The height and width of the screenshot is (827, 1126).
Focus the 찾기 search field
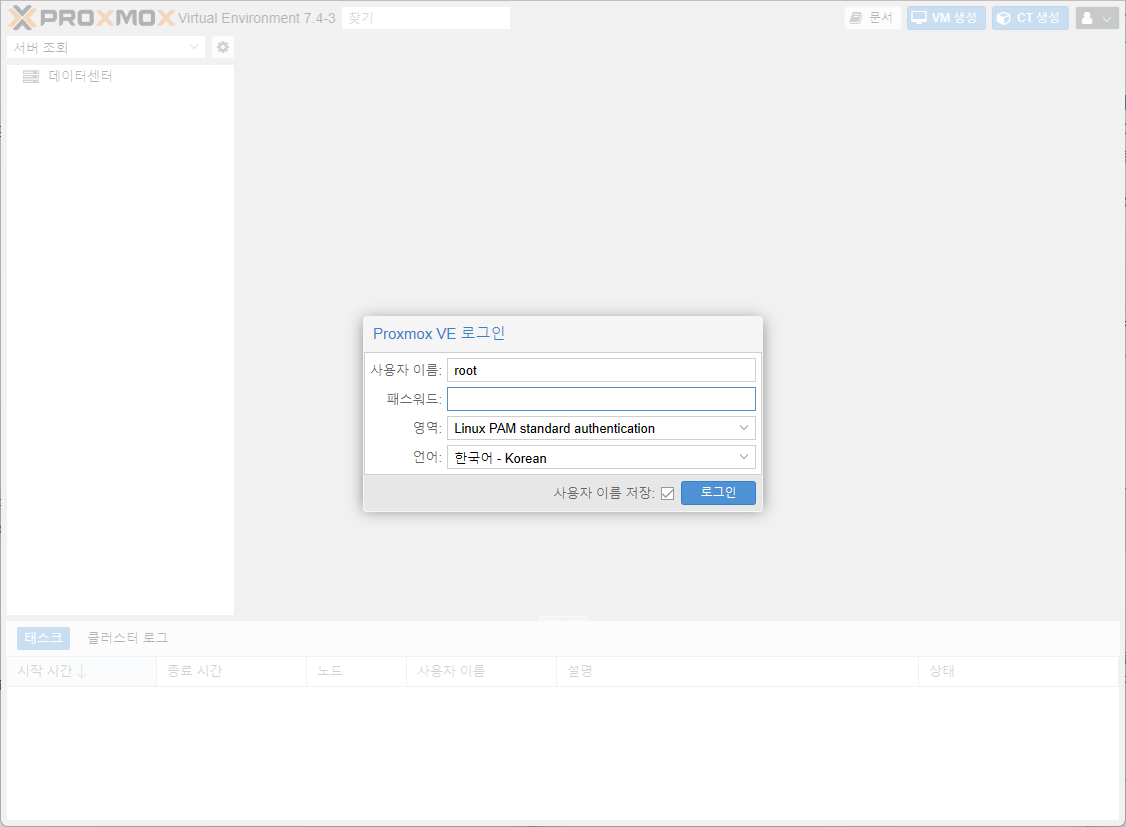click(426, 18)
